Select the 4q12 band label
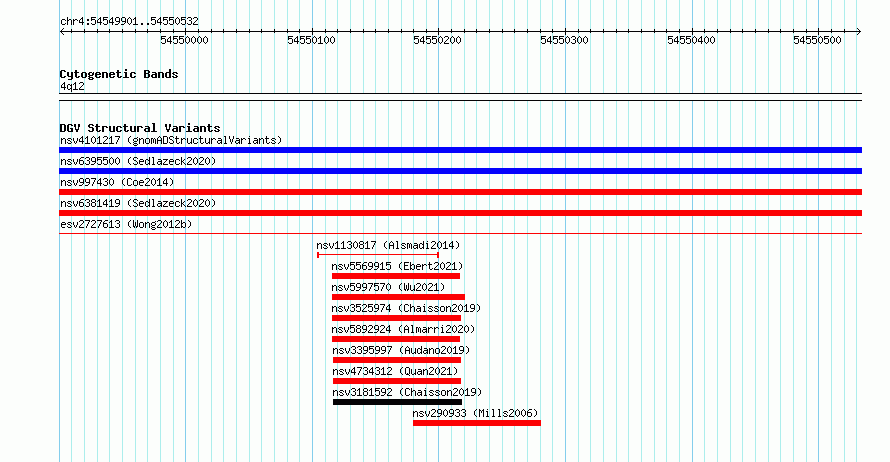Viewport: 890px width, 462px height. (72, 86)
